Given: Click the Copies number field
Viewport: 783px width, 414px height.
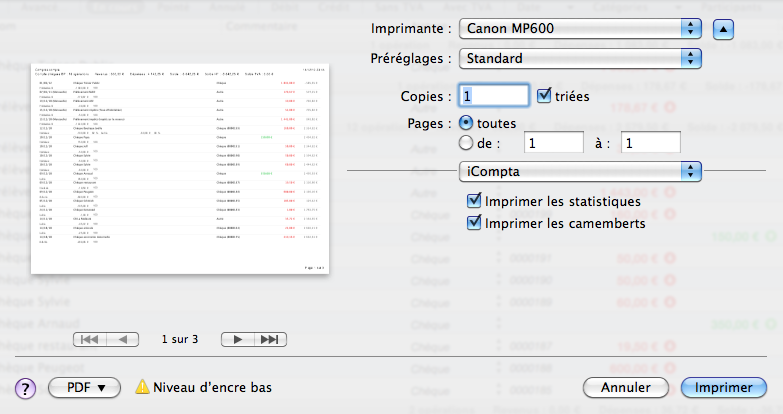Looking at the screenshot, I should 495,96.
